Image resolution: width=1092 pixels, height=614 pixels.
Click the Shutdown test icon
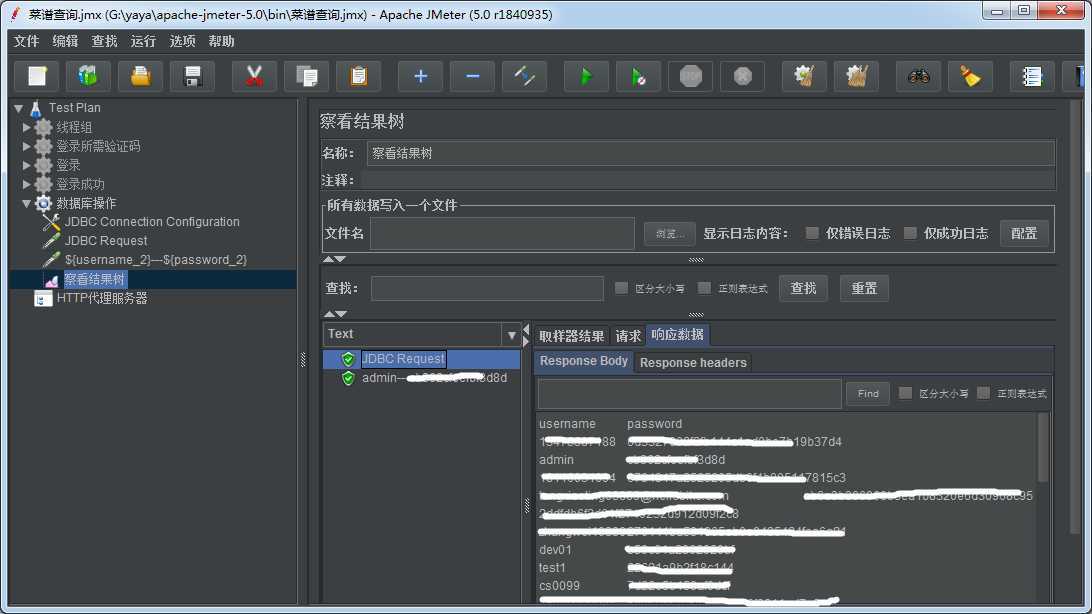click(742, 76)
